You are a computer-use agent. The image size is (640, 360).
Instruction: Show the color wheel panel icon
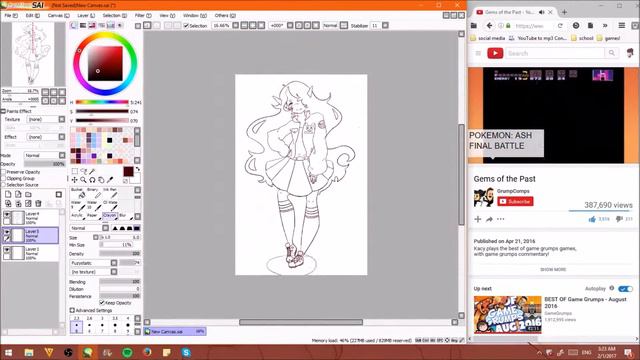pyautogui.click(x=74, y=25)
